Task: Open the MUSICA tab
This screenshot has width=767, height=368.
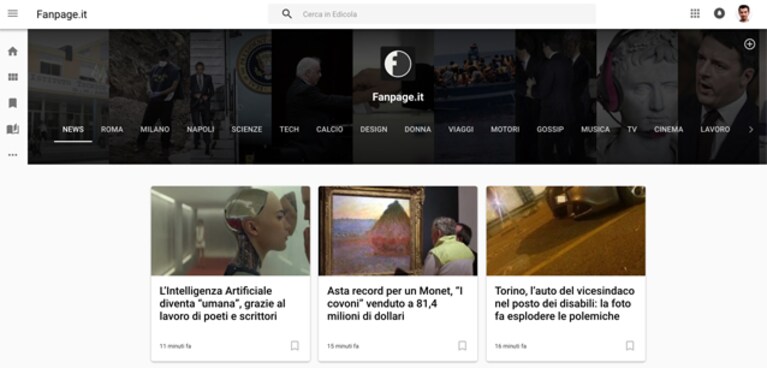Action: click(x=595, y=130)
